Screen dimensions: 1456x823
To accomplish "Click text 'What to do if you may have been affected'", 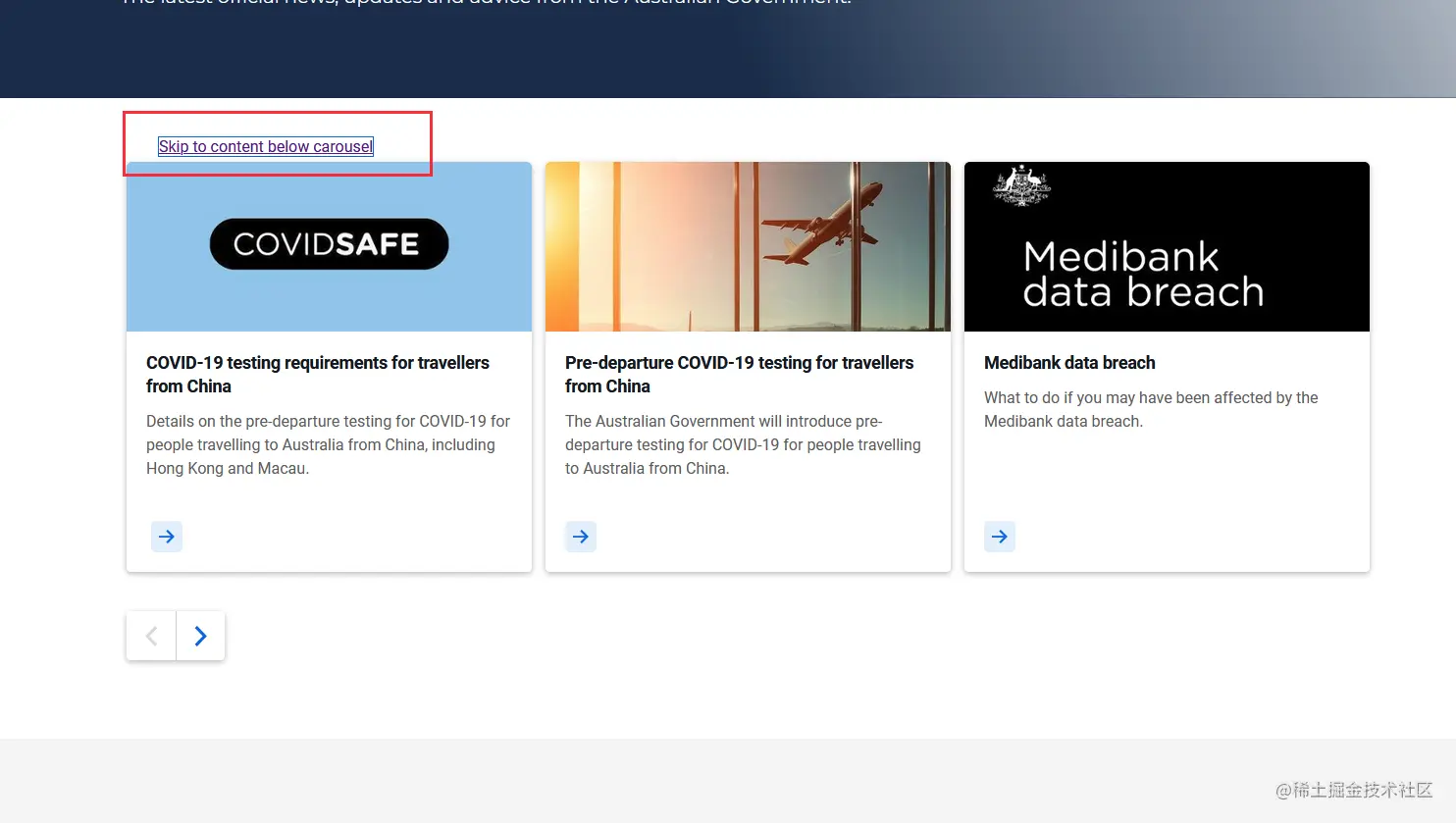I will coord(1151,409).
